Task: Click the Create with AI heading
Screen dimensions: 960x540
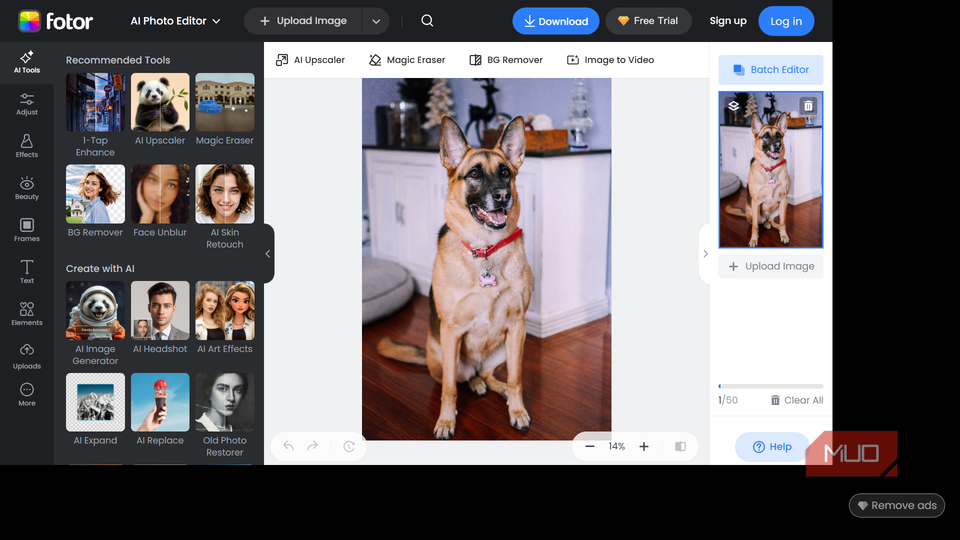Action: (100, 269)
